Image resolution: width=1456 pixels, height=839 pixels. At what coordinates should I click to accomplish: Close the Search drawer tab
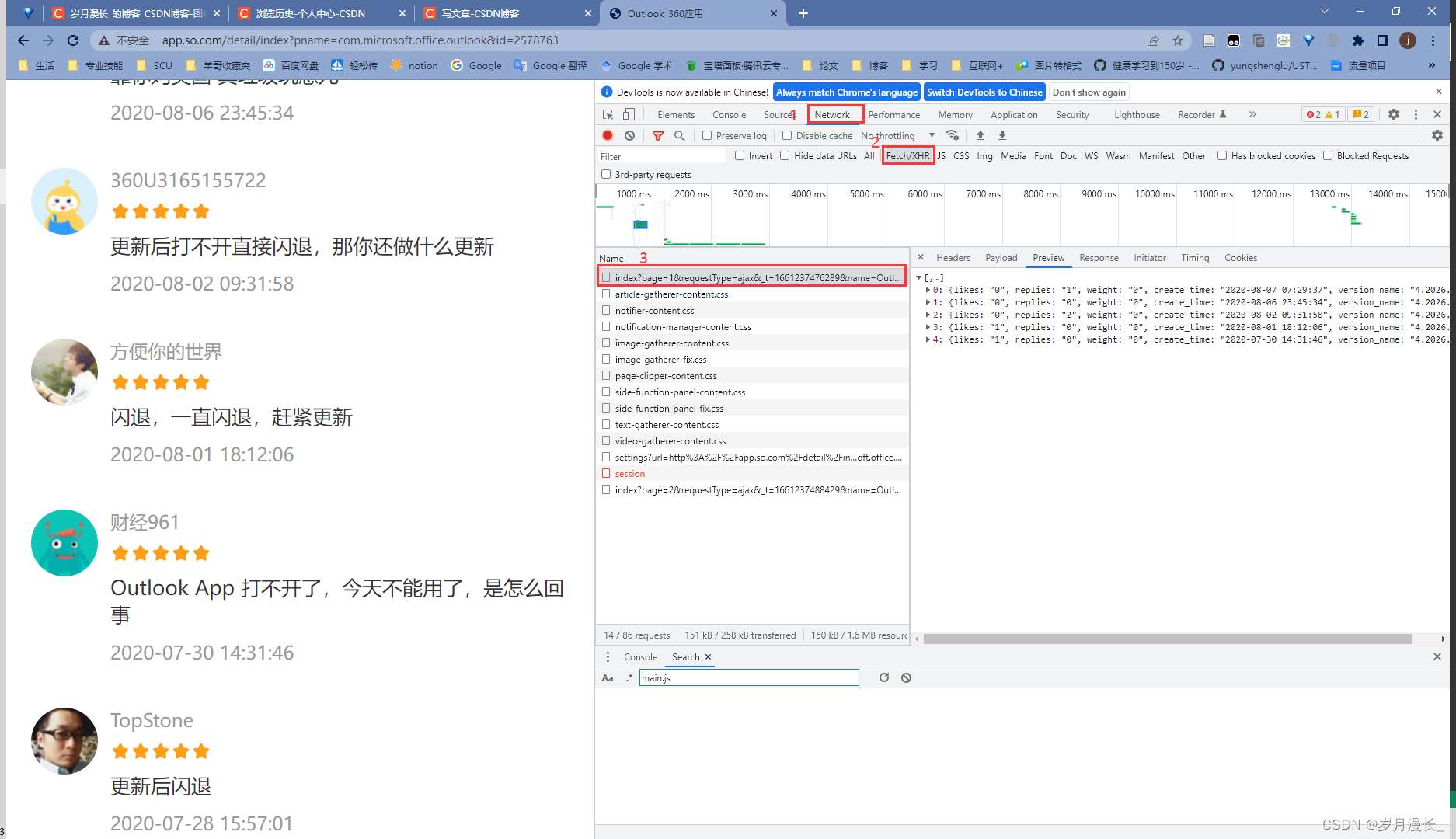(x=709, y=656)
